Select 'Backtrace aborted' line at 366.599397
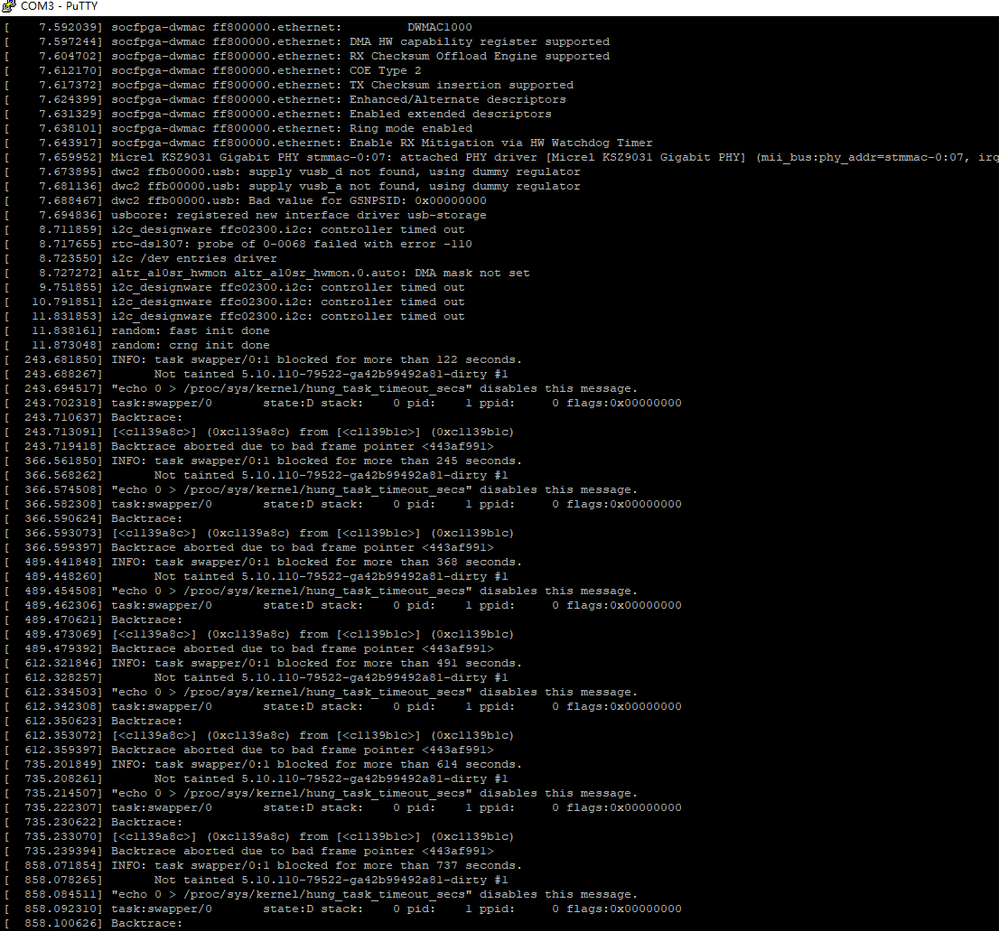Image resolution: width=999 pixels, height=931 pixels. tap(249, 547)
